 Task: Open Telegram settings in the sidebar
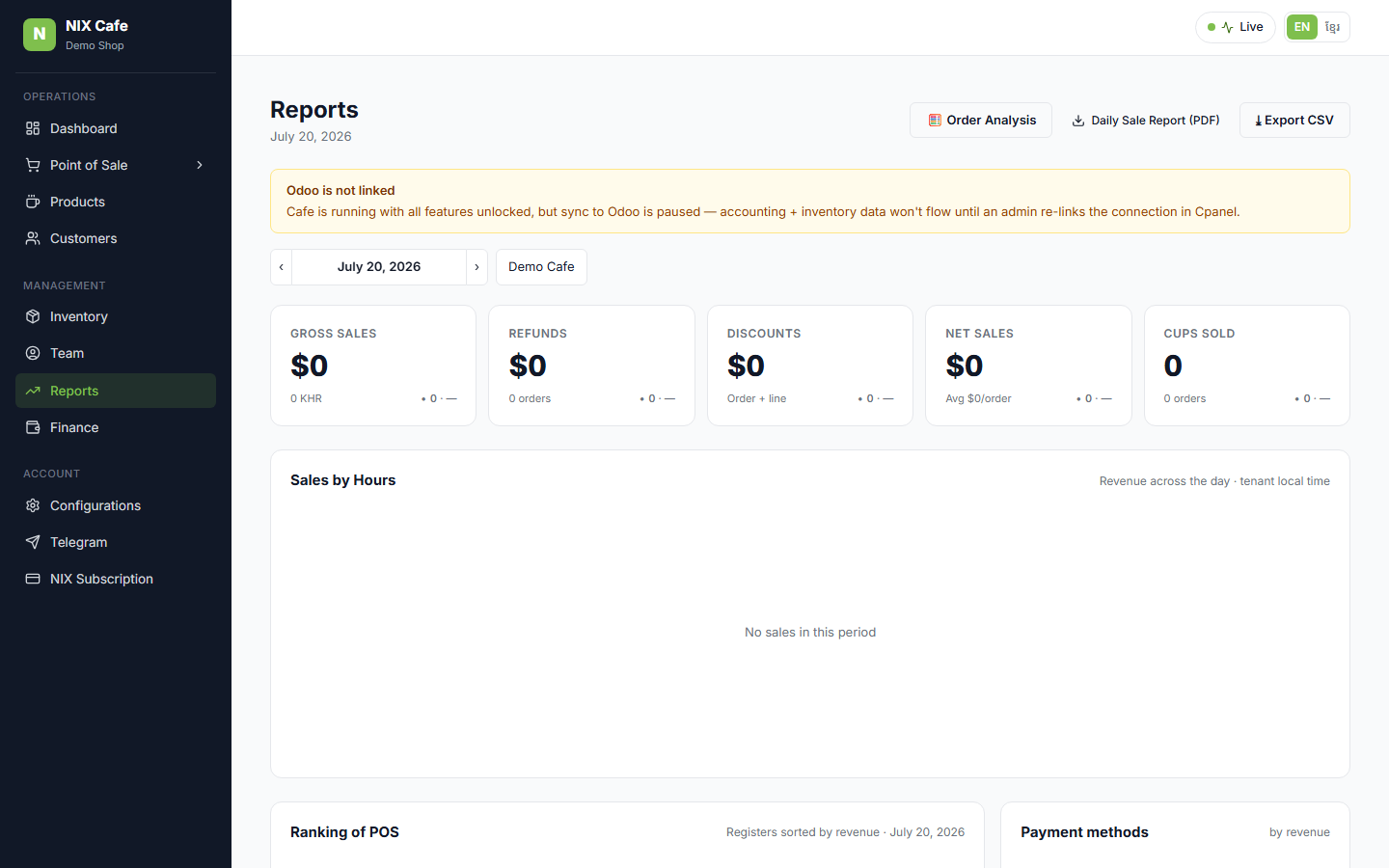click(x=116, y=542)
